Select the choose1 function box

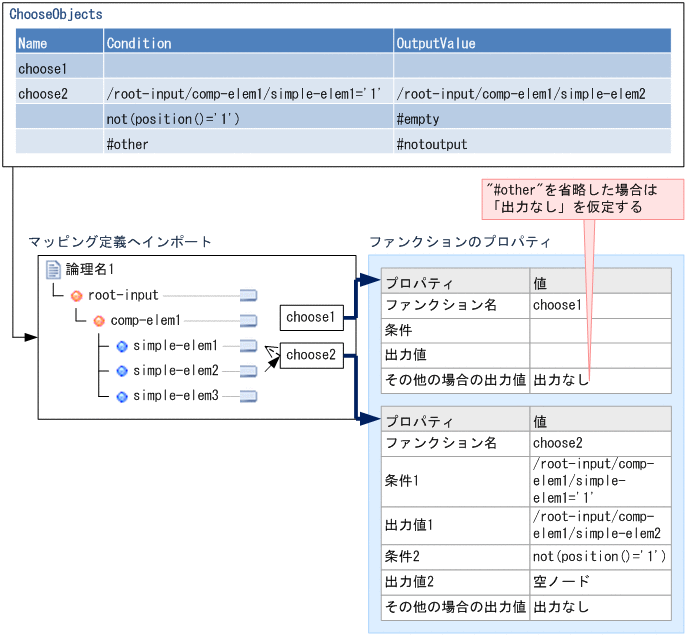coord(310,318)
